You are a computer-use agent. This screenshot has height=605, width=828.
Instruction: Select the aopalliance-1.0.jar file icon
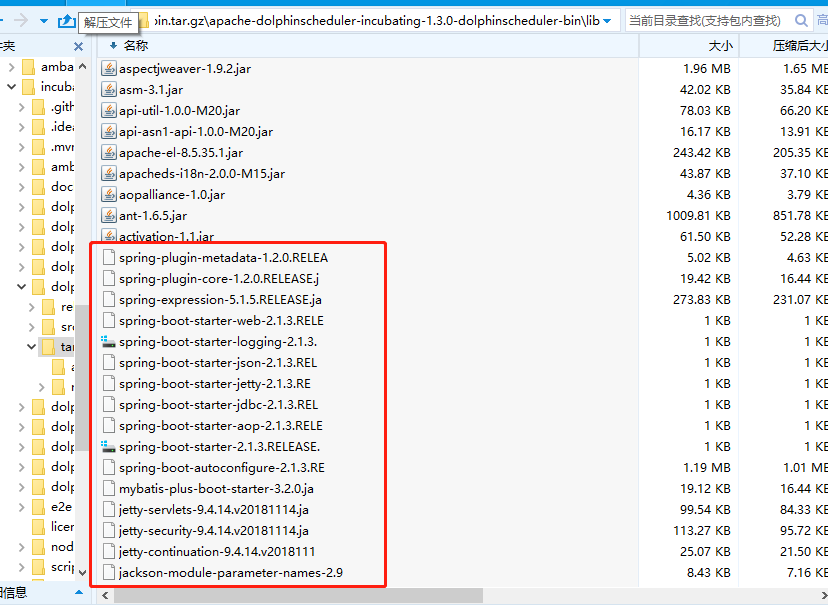point(109,195)
